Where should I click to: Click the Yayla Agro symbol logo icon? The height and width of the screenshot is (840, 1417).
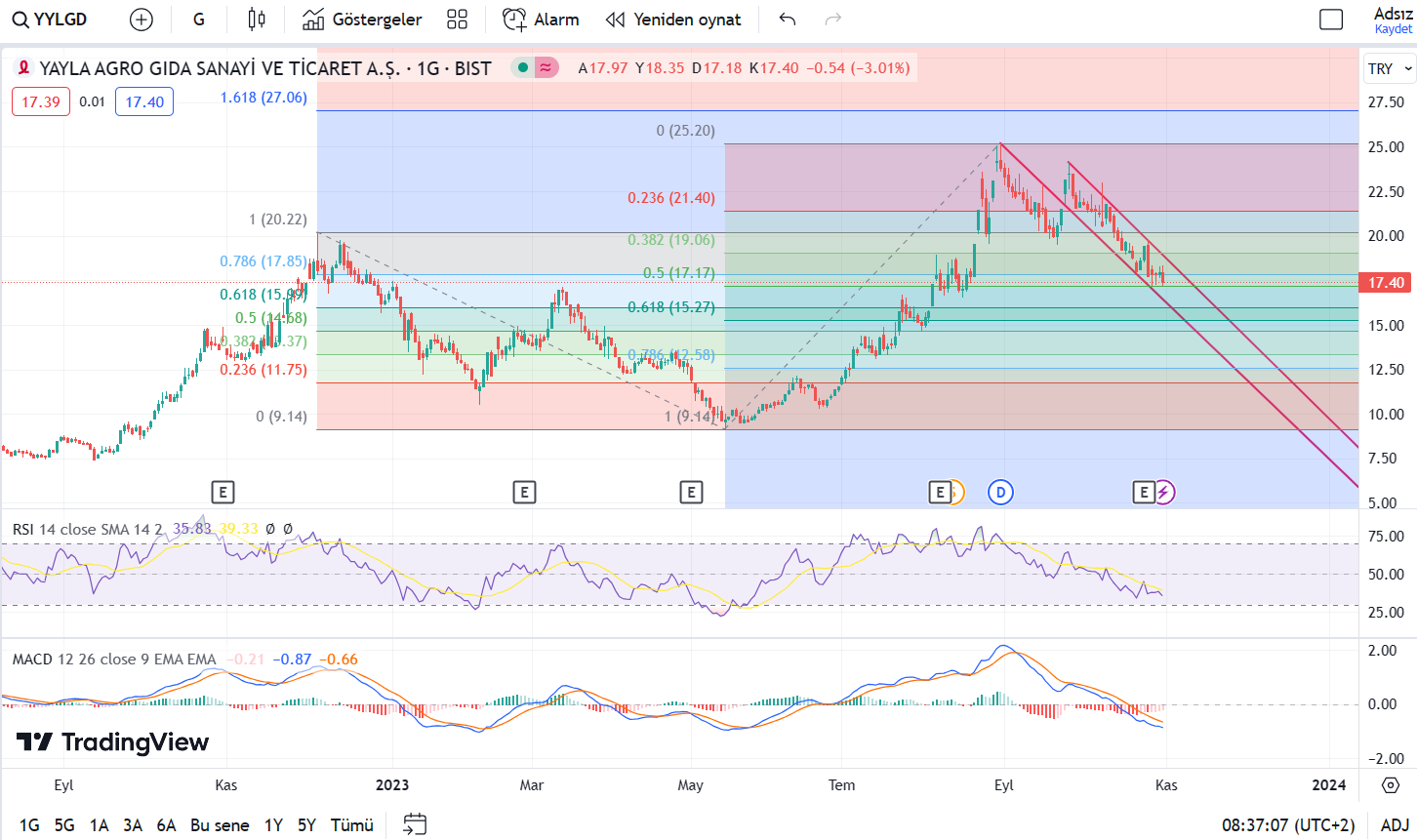click(23, 68)
